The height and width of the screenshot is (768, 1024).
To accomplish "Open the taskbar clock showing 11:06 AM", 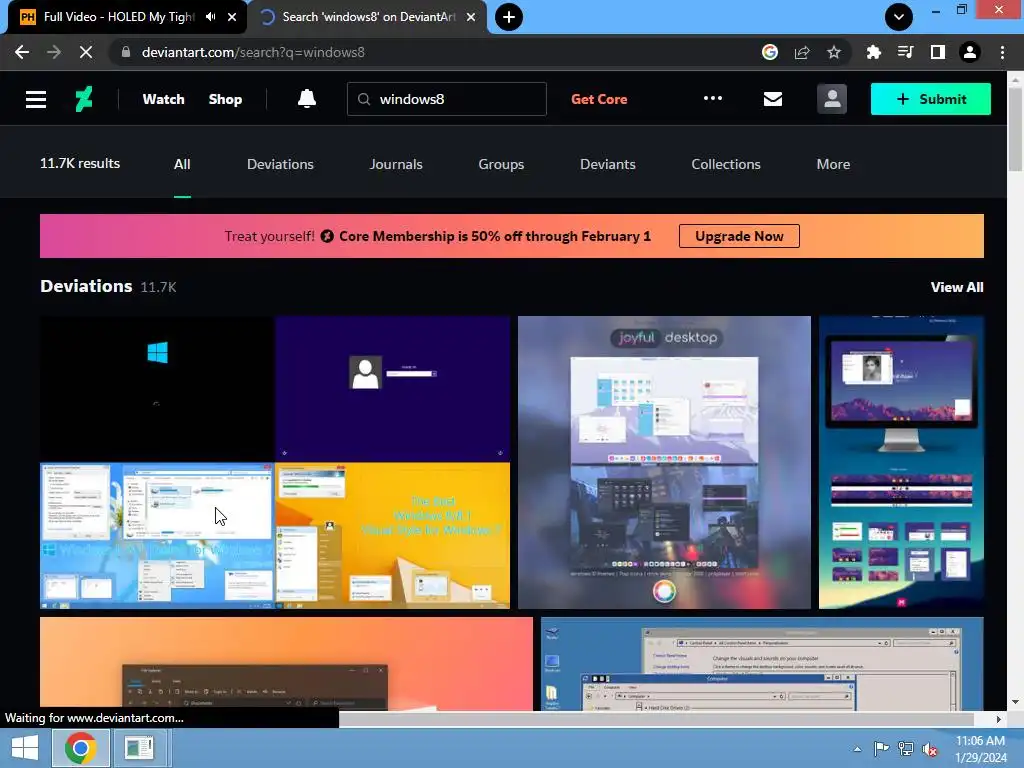I will click(980, 748).
